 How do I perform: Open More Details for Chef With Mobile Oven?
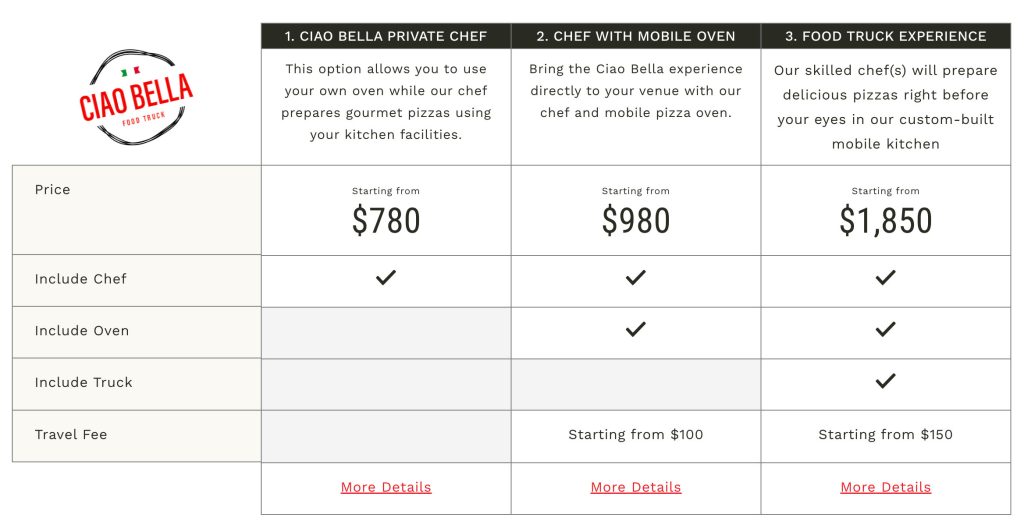pos(635,487)
